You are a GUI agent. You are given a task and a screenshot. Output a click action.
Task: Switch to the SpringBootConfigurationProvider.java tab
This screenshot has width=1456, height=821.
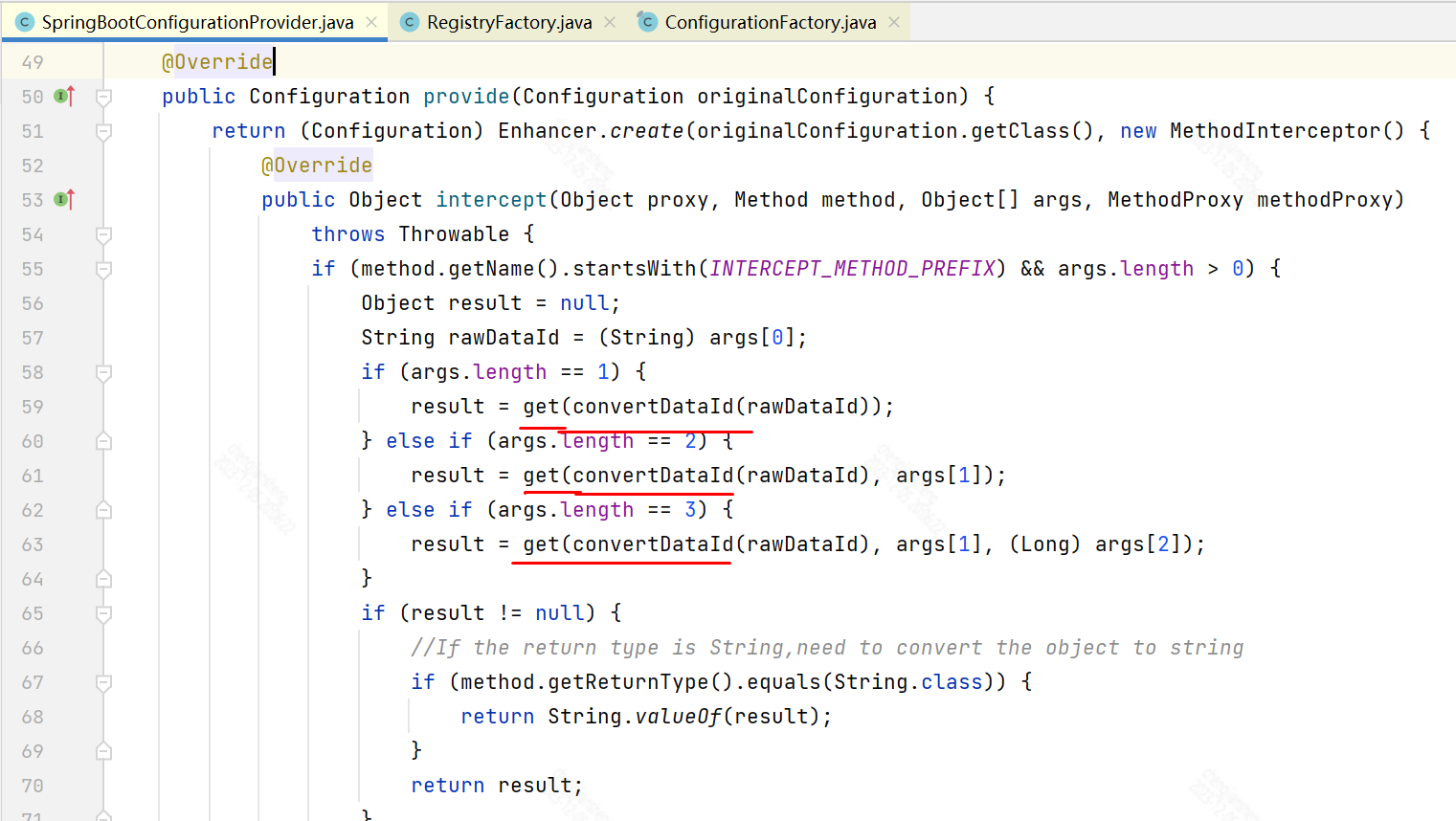coord(197,22)
